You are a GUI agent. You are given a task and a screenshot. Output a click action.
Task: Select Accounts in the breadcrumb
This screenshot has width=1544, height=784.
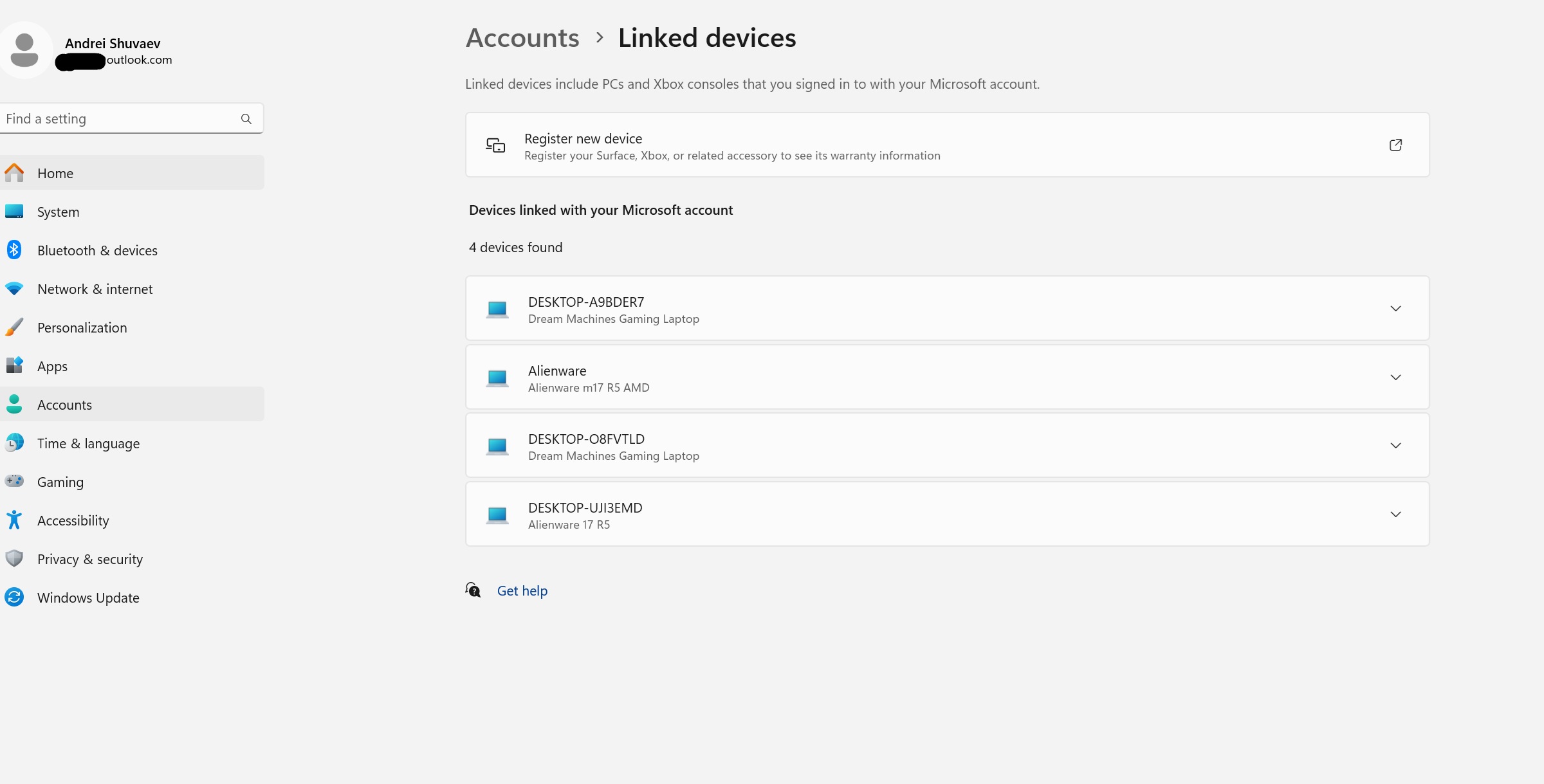click(x=522, y=37)
